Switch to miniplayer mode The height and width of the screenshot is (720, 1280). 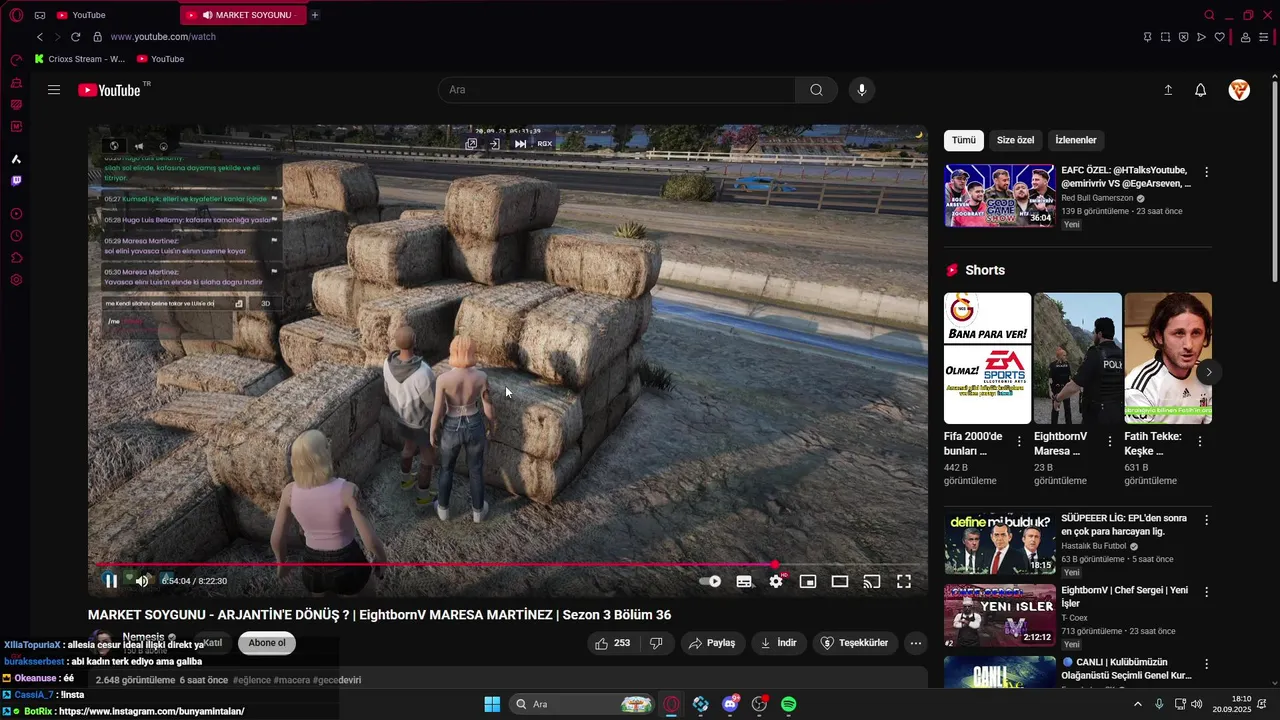click(808, 581)
